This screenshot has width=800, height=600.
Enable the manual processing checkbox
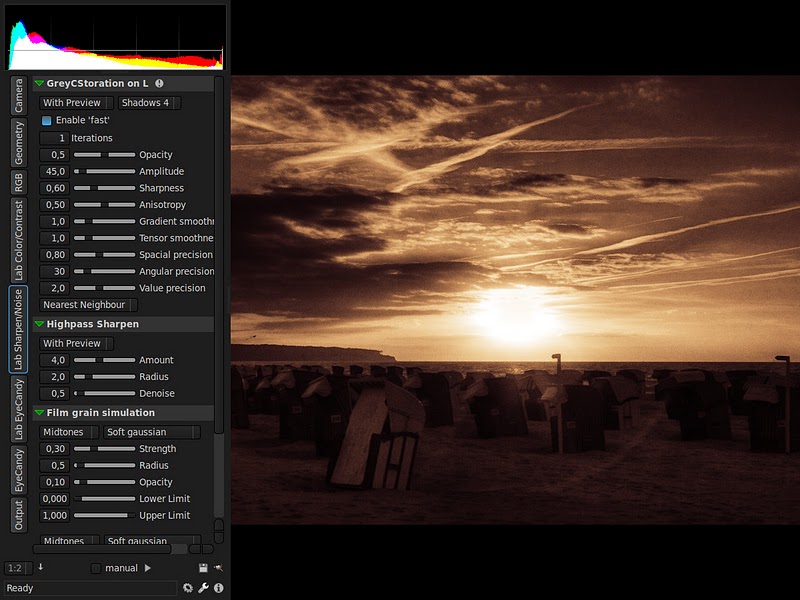coord(96,568)
